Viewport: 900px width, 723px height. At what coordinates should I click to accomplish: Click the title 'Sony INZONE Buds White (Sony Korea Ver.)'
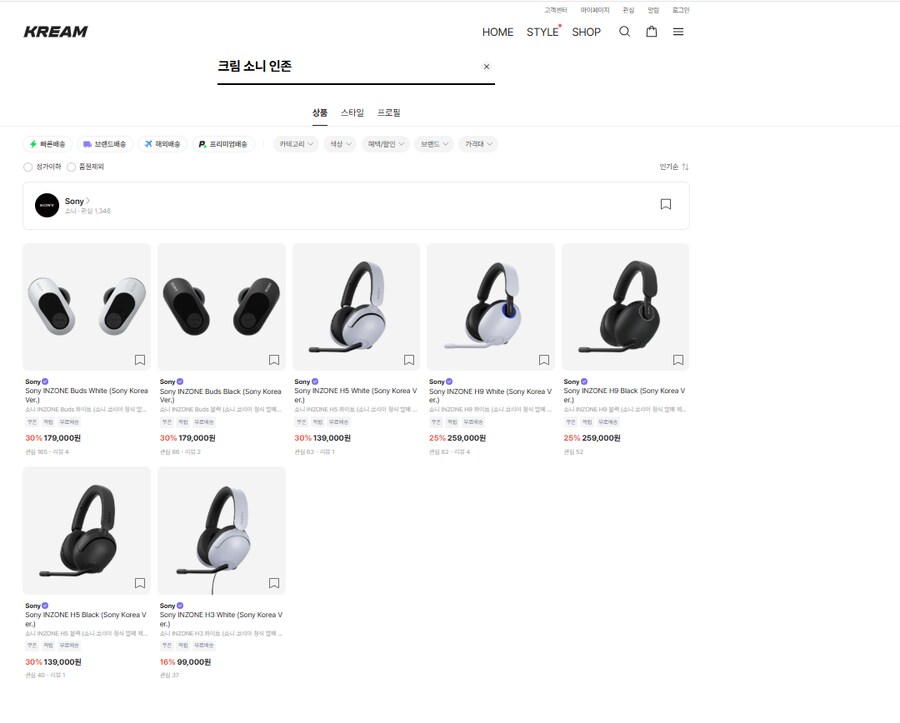pyautogui.click(x=87, y=395)
